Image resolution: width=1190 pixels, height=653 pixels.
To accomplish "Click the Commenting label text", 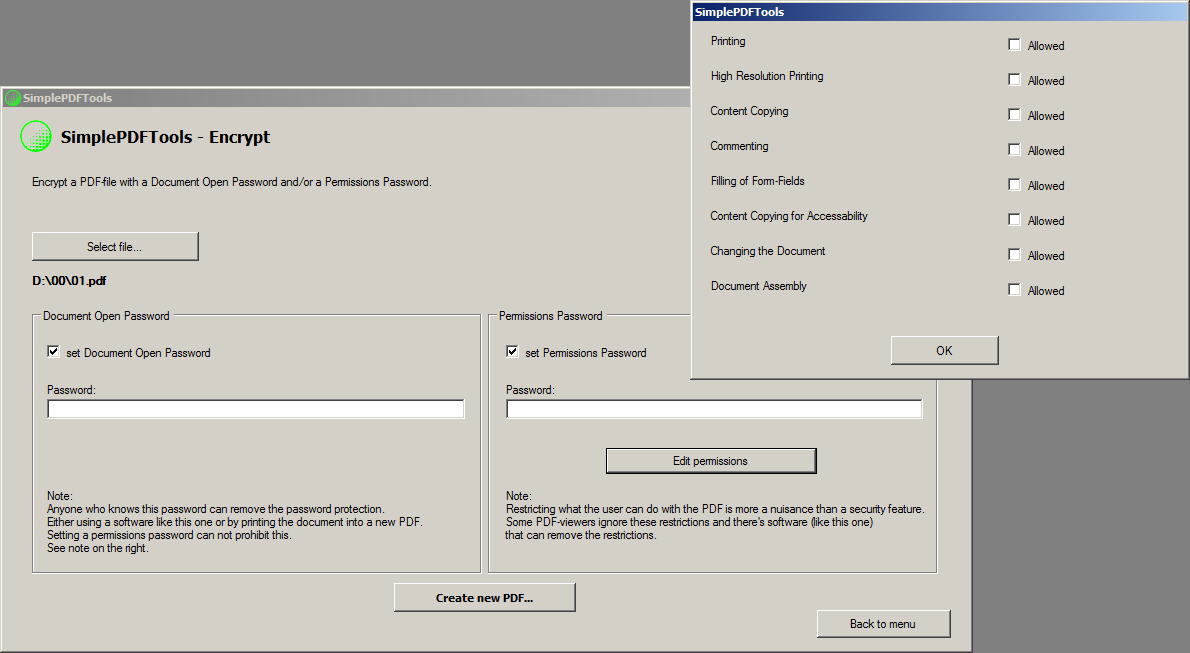I will pyautogui.click(x=739, y=146).
